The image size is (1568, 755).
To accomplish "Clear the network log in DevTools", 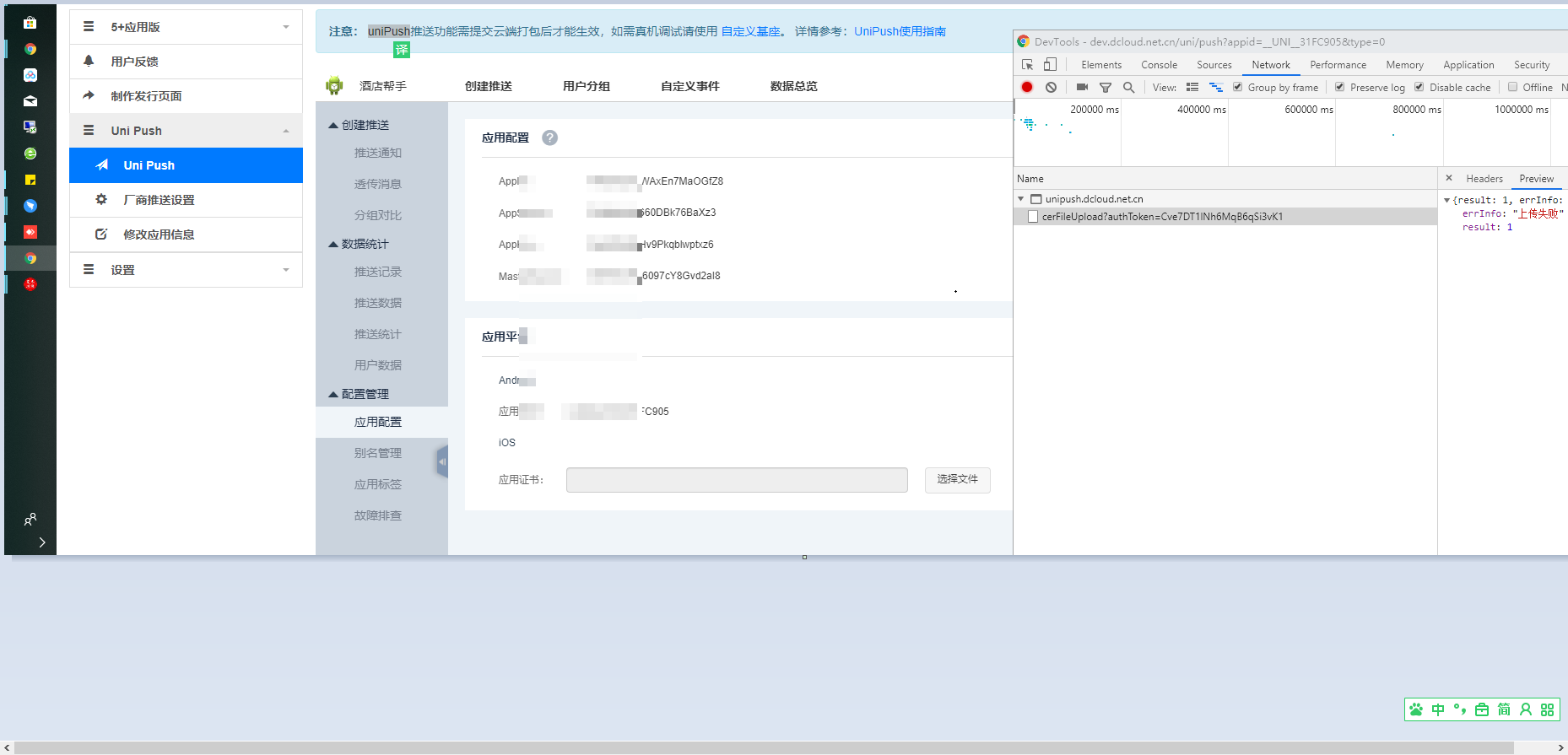I will [x=1051, y=87].
